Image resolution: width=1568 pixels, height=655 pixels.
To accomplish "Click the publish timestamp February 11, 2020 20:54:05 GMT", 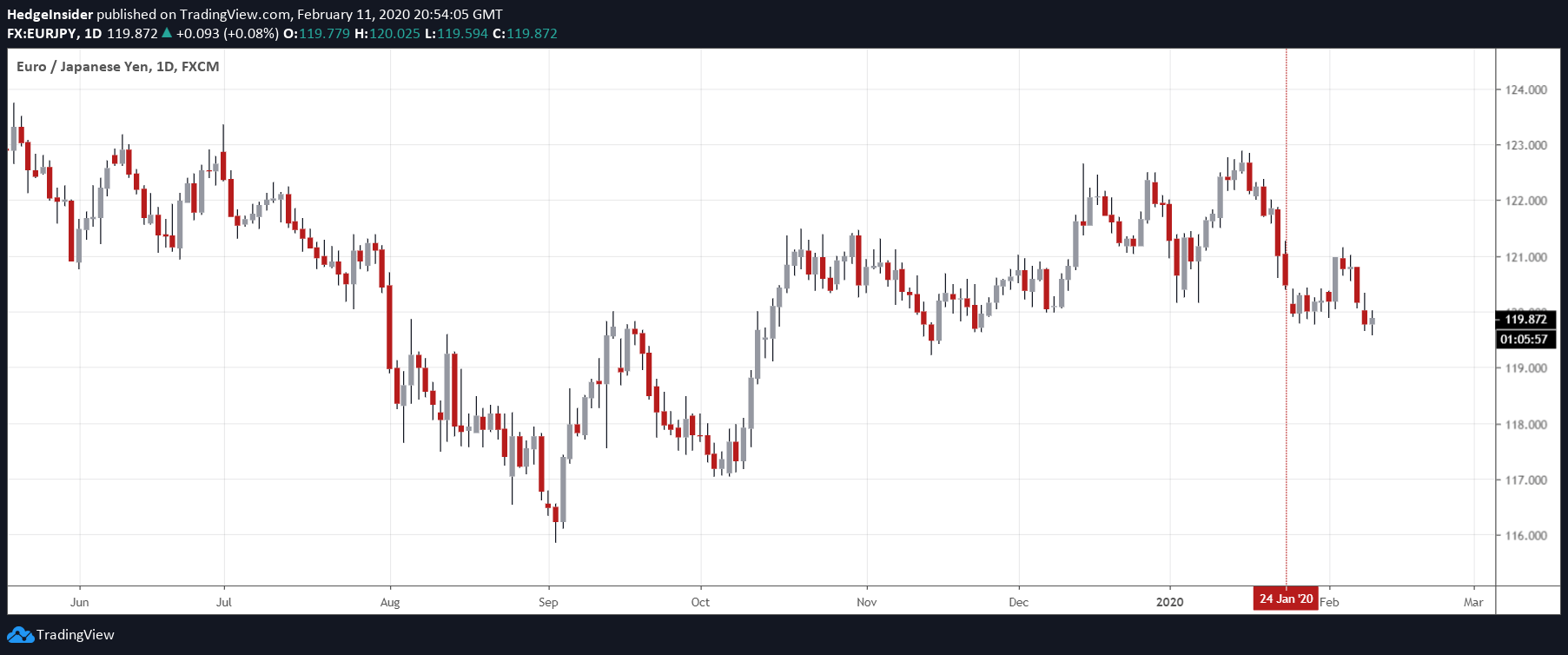I will [x=400, y=14].
